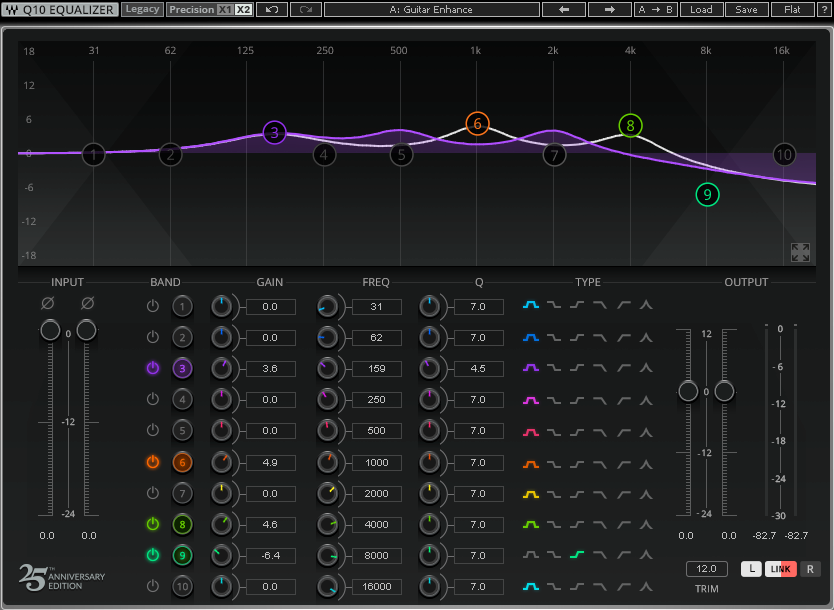
Task: Click the band 6 frequency field 1000
Action: (377, 462)
